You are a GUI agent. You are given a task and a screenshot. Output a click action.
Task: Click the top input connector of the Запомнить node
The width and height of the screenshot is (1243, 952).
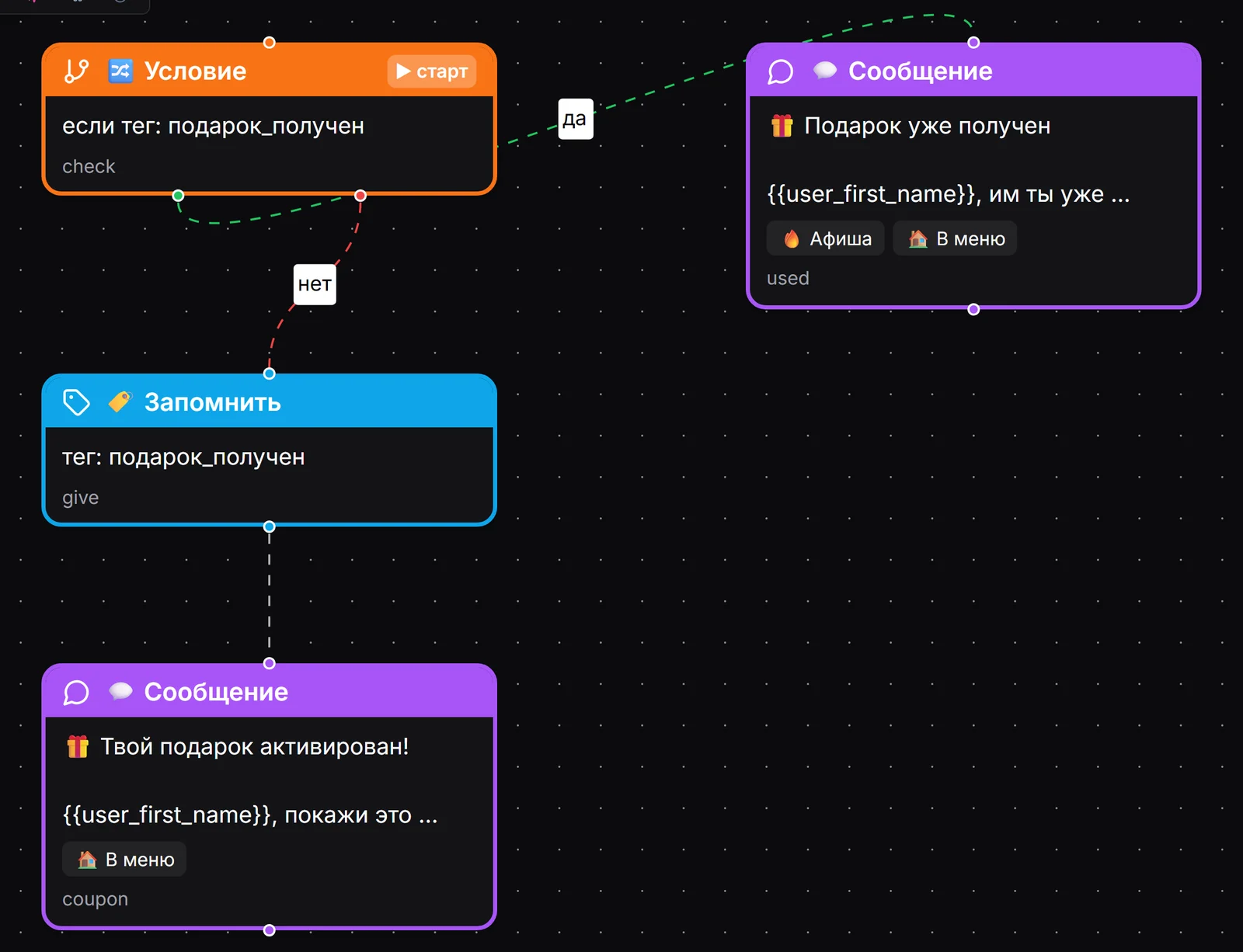tap(270, 374)
